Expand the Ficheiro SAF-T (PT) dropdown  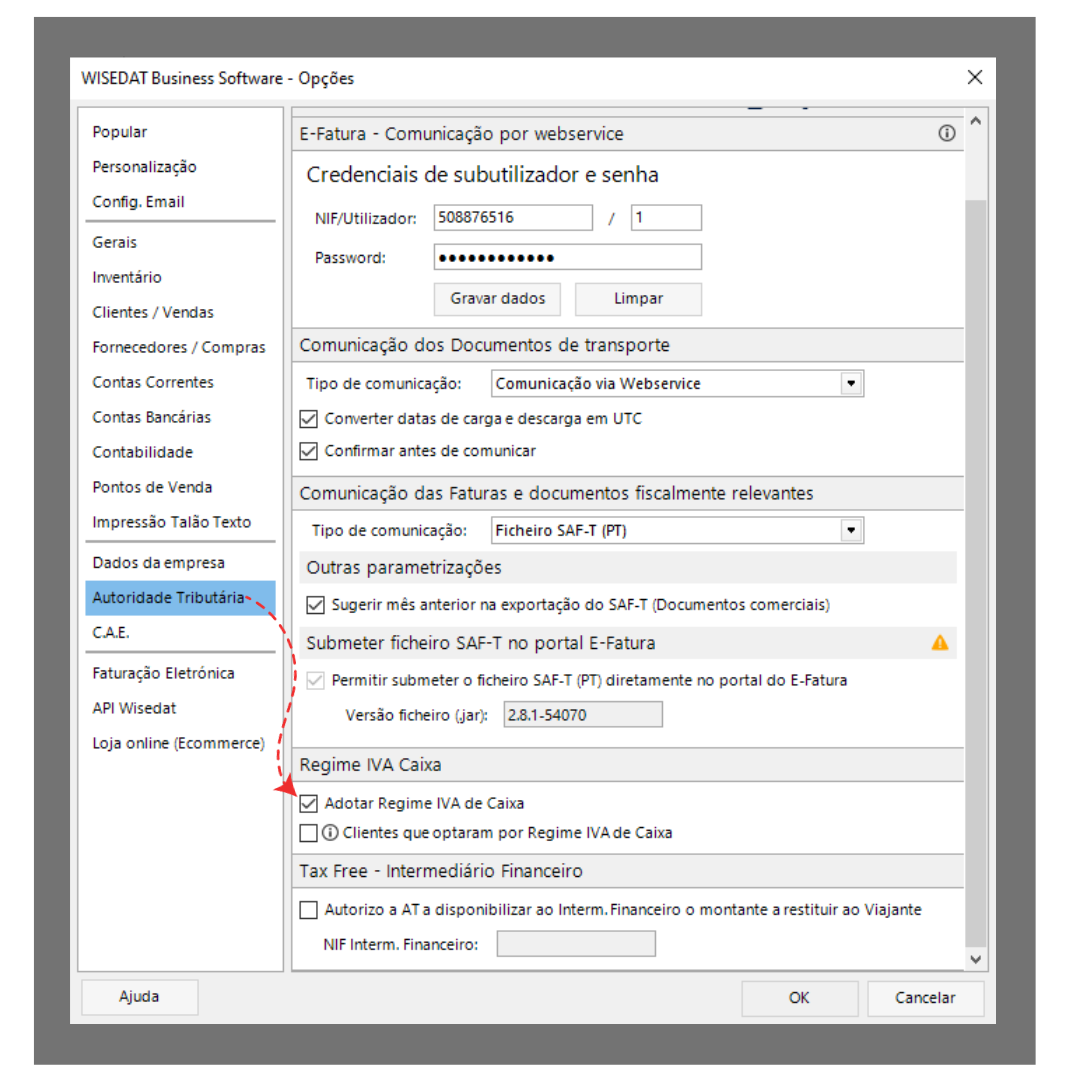[850, 530]
